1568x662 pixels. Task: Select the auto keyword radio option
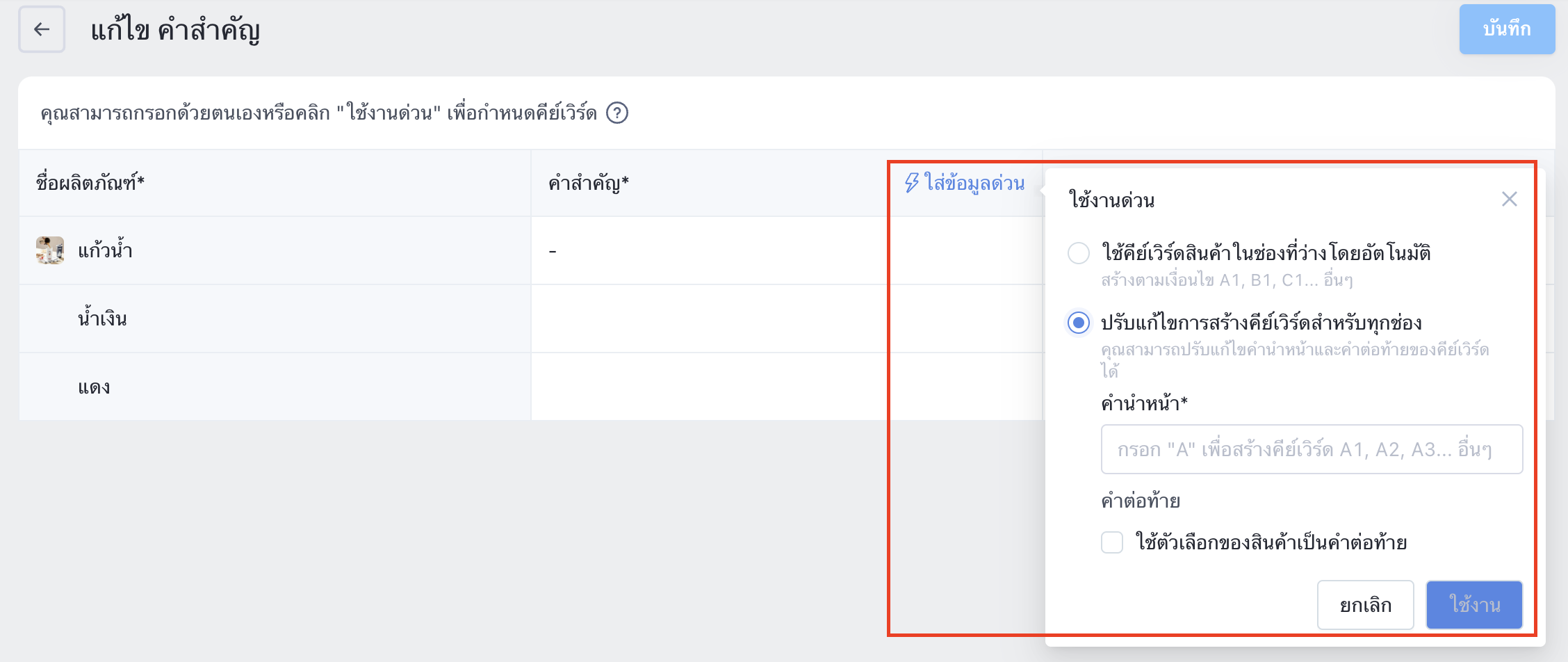[1079, 253]
